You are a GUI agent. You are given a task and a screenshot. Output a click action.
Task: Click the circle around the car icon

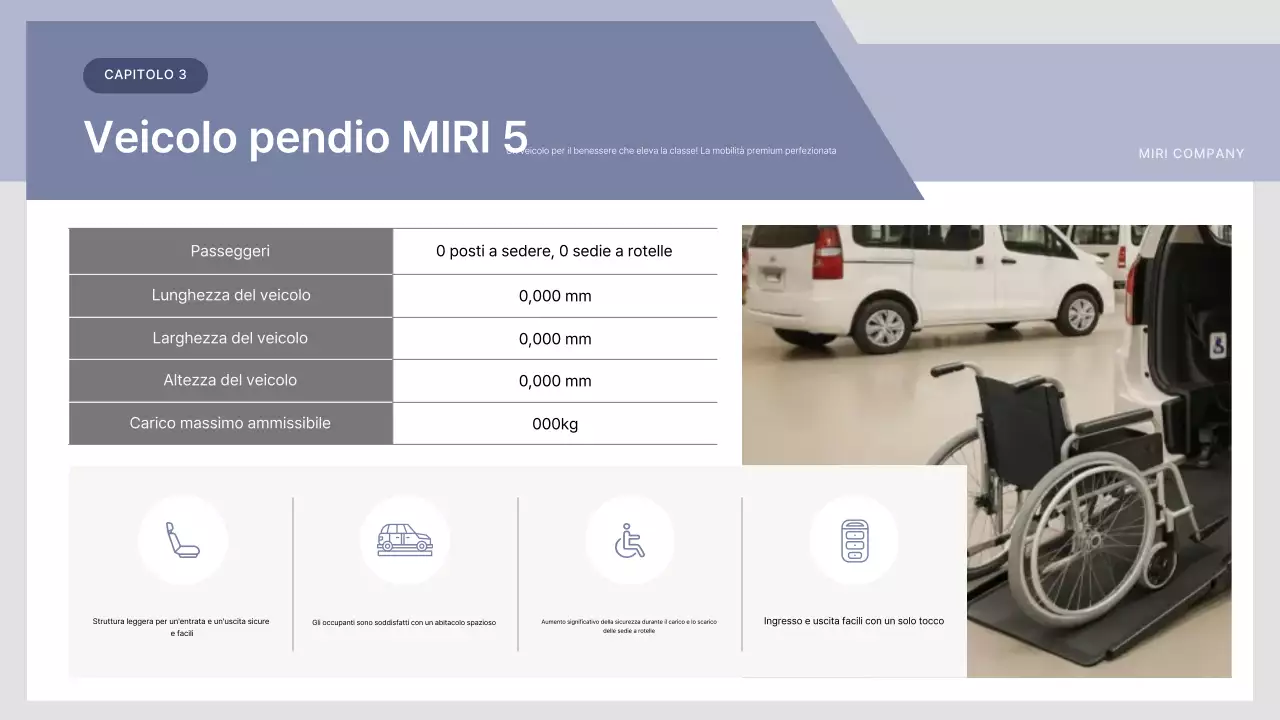point(404,540)
